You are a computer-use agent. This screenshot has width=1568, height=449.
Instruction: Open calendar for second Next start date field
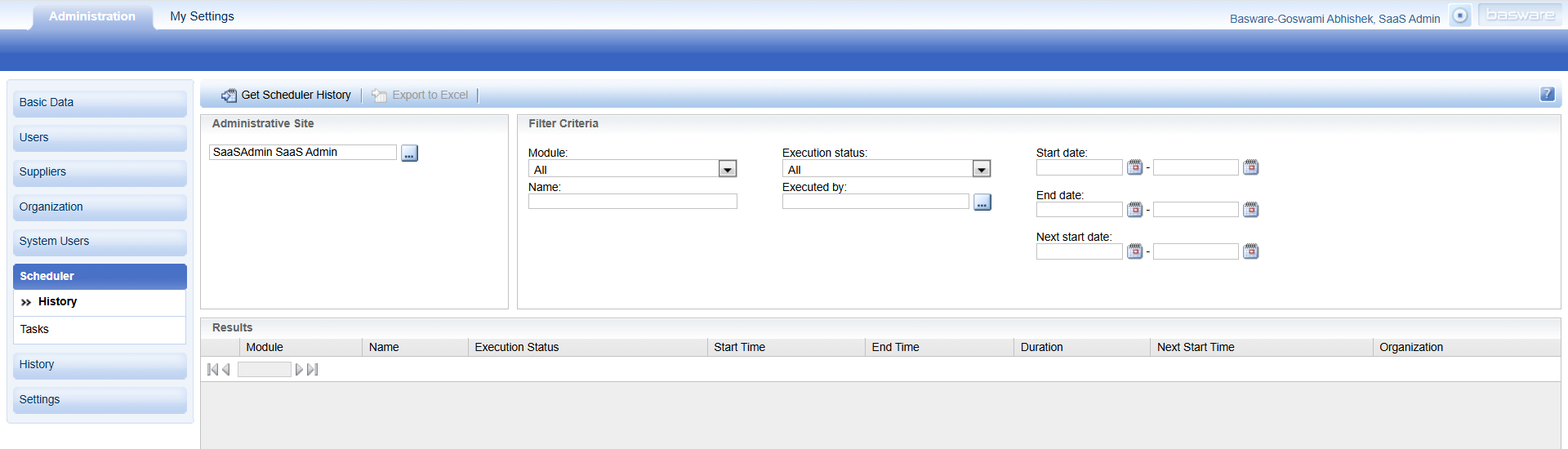coord(1250,251)
